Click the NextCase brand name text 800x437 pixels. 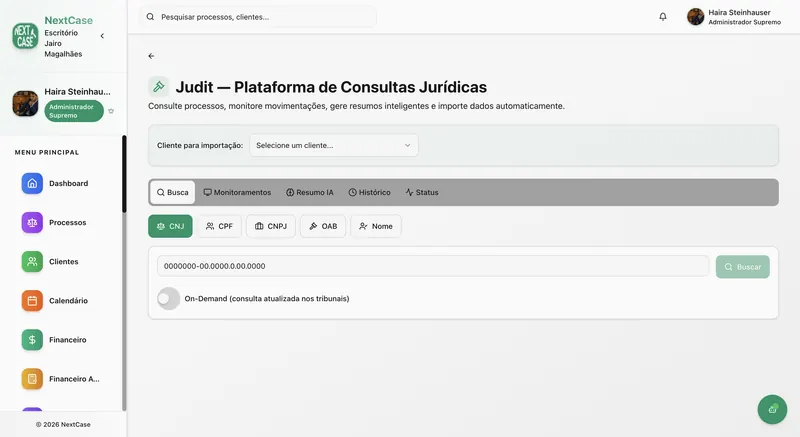pyautogui.click(x=68, y=20)
